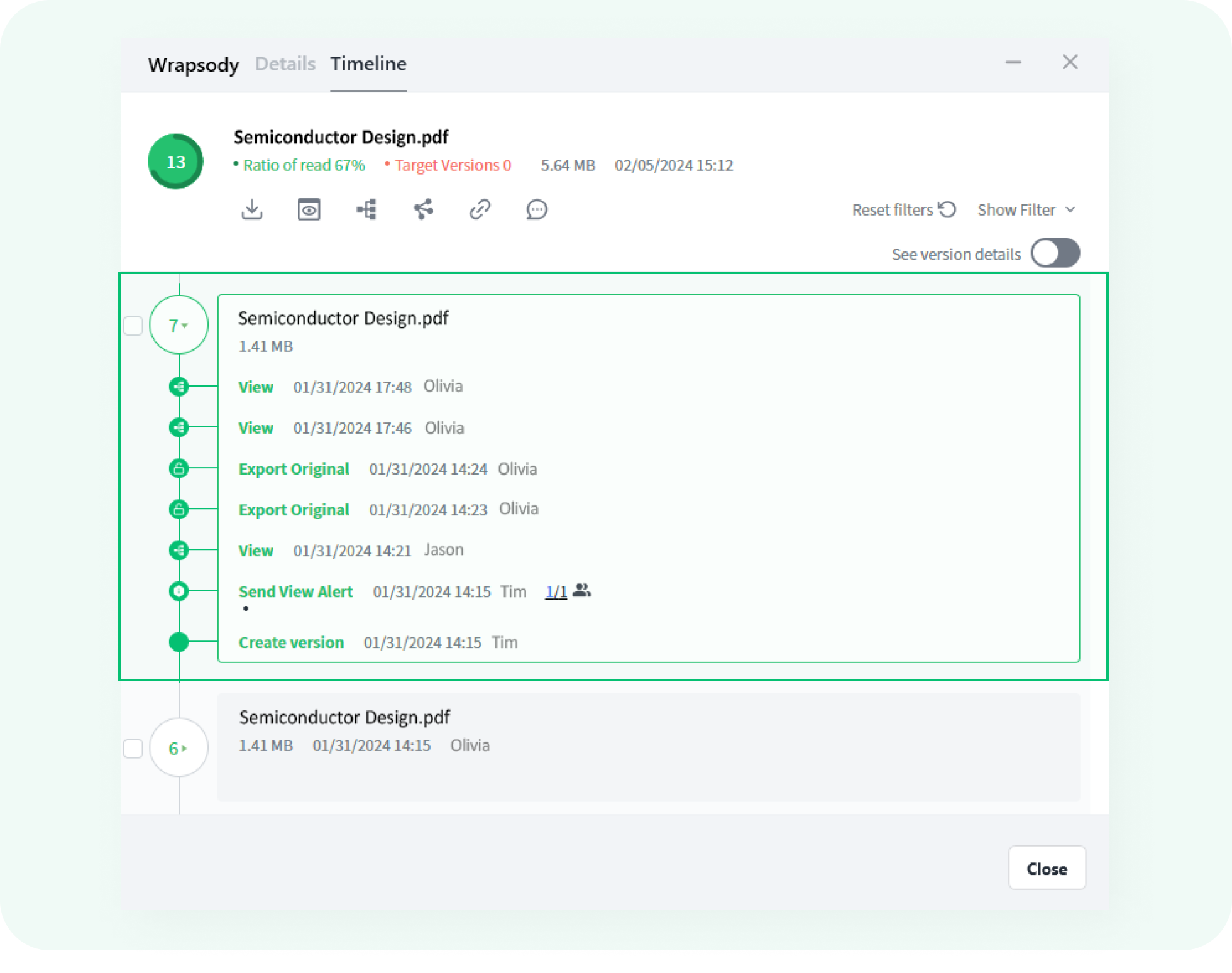Viewport: 1232px width, 973px height.
Task: Check the checkbox for version 7
Action: coord(133,326)
